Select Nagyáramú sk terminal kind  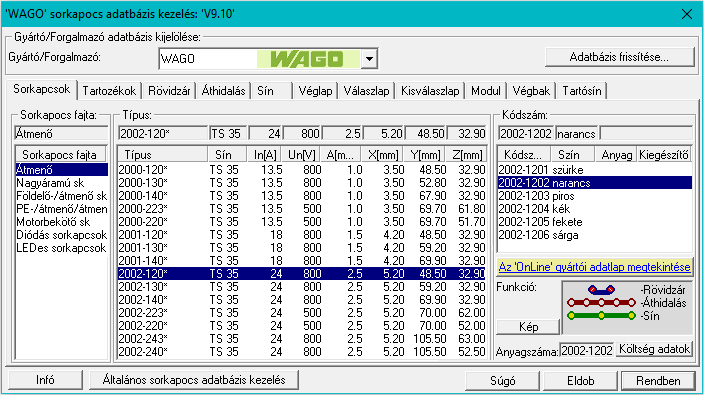(62, 183)
